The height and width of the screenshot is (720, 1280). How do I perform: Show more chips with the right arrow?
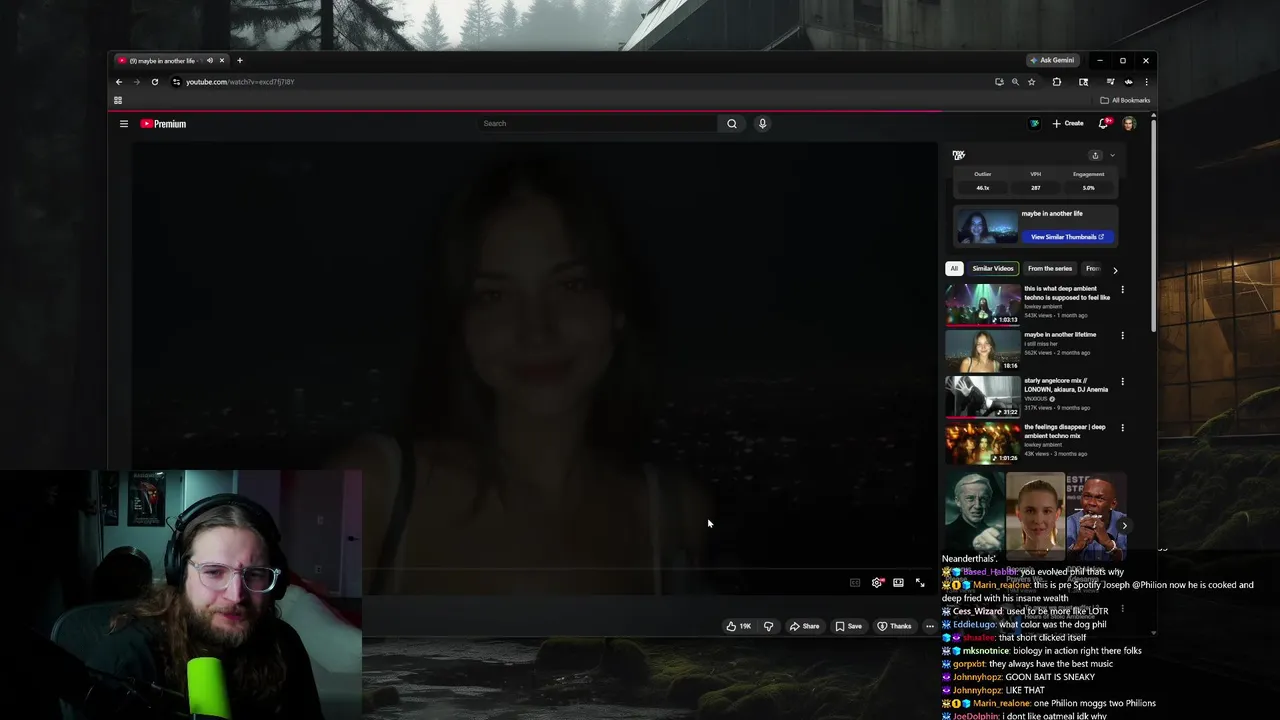pyautogui.click(x=1115, y=269)
